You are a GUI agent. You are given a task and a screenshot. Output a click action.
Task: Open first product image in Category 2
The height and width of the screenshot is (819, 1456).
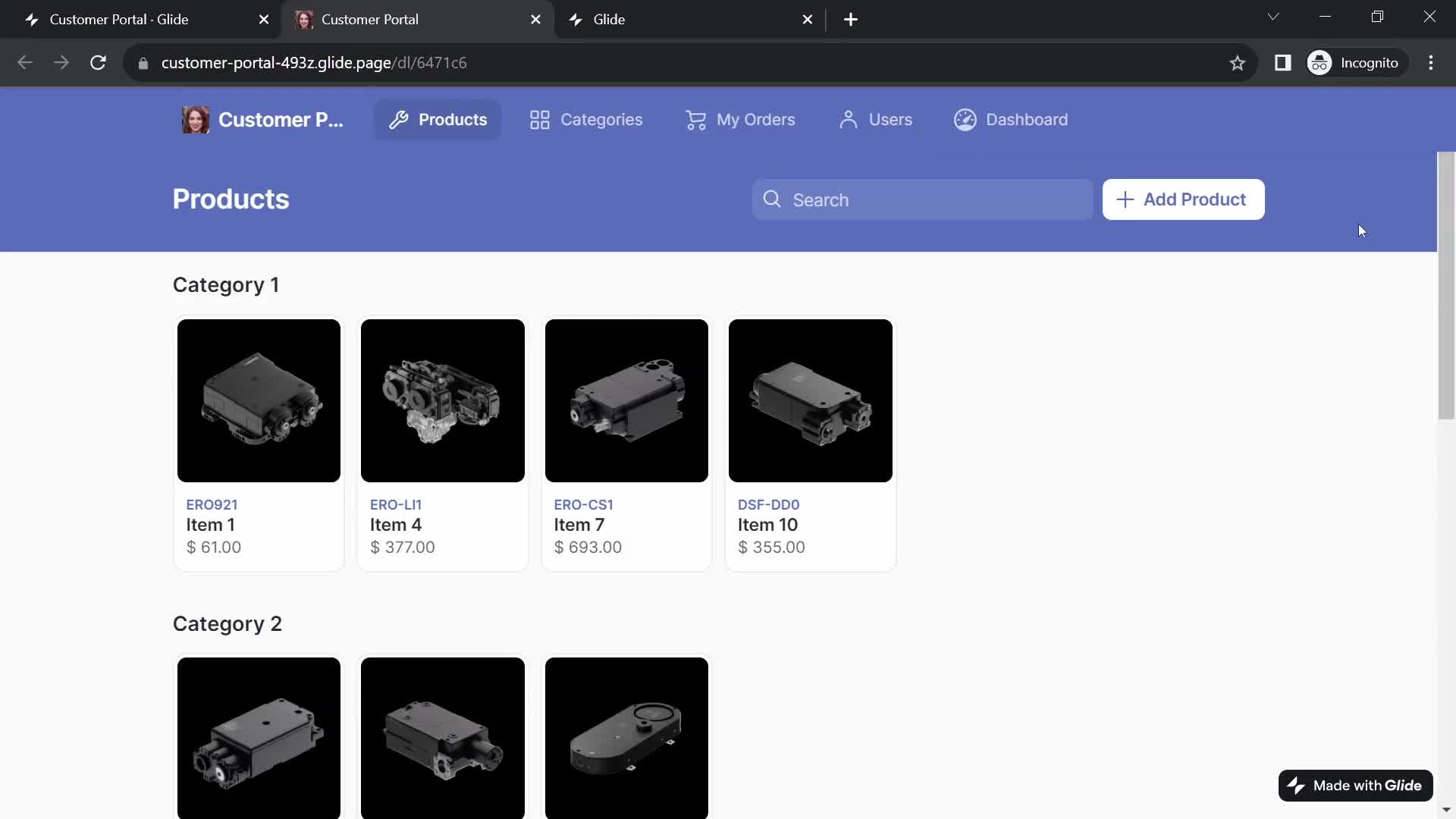point(259,738)
